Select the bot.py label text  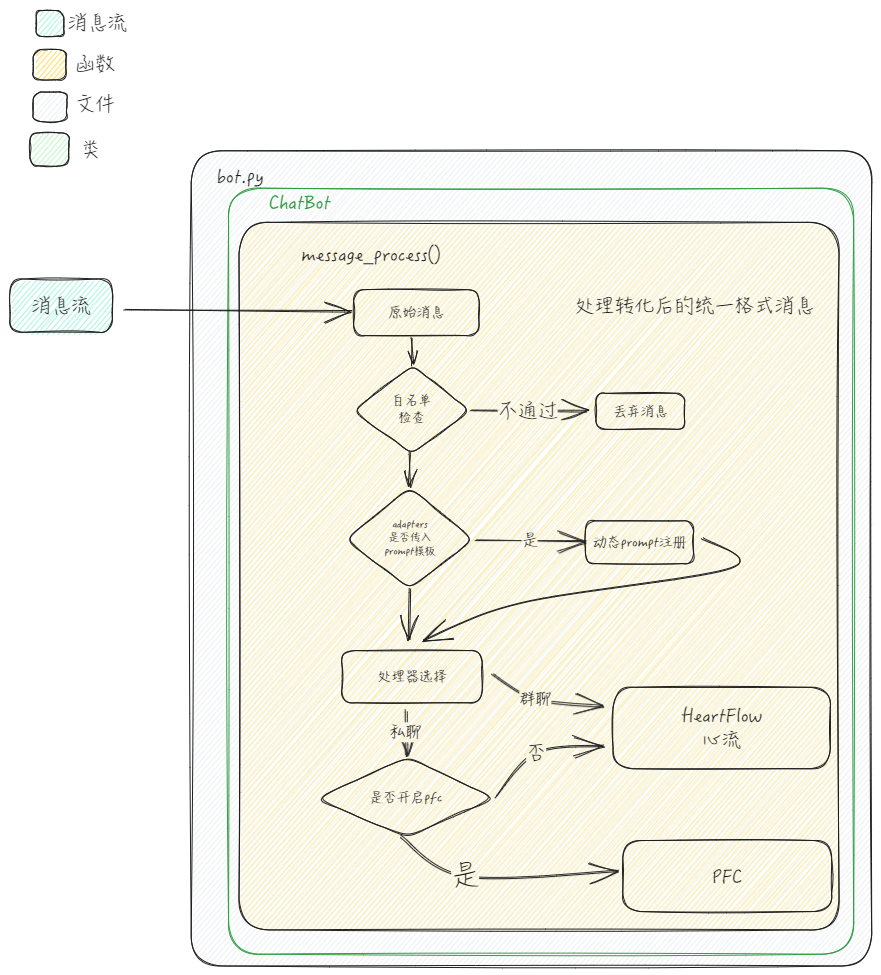(240, 177)
